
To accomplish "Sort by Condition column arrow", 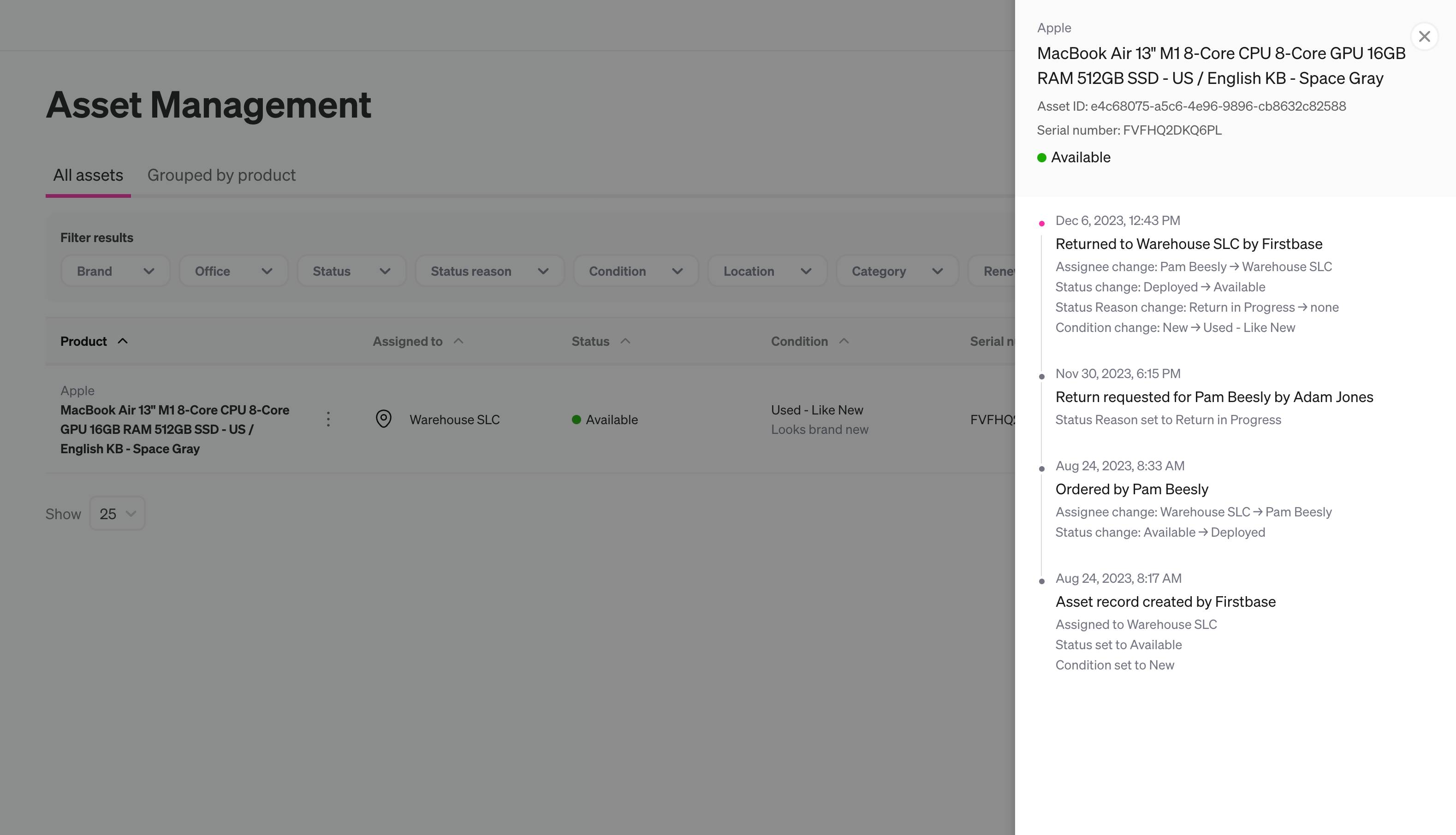I will click(844, 341).
